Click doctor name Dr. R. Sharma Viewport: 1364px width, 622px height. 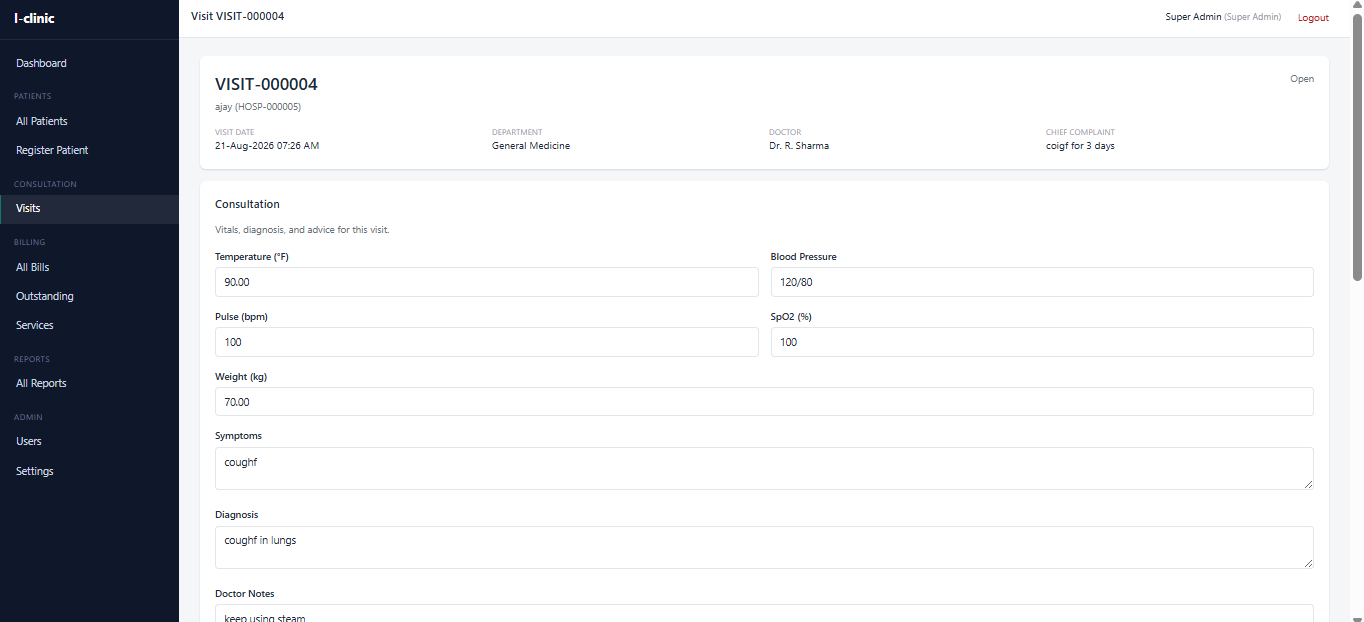(x=799, y=146)
